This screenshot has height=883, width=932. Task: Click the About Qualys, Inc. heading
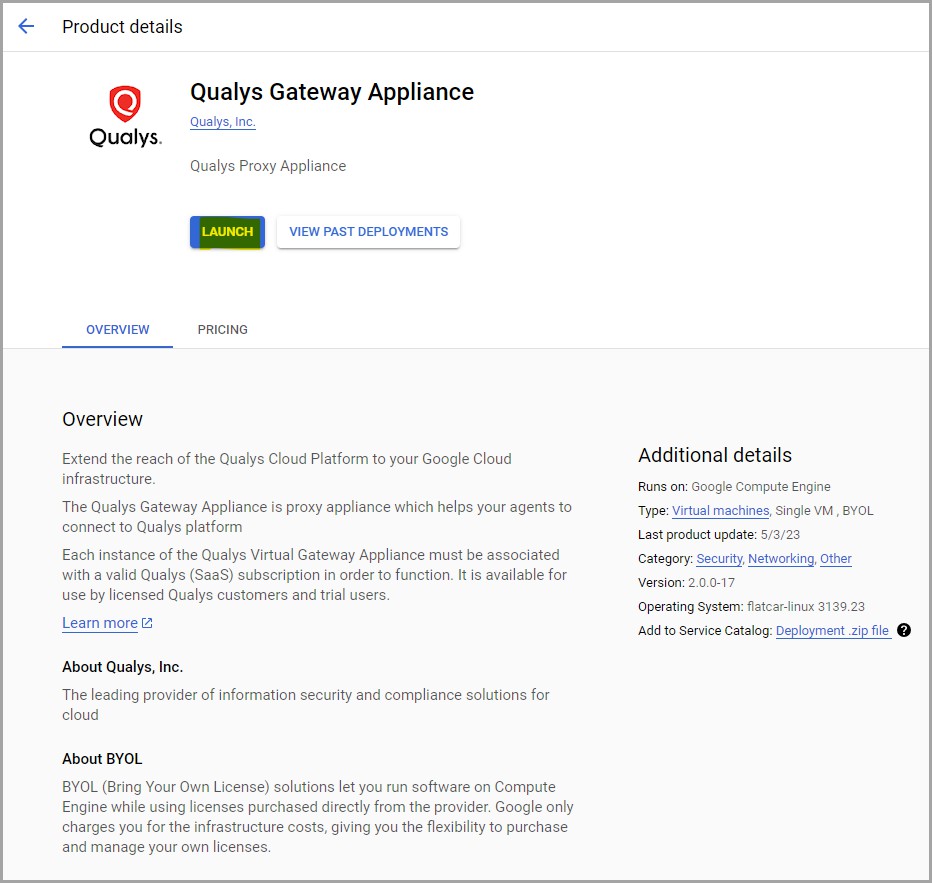tap(122, 667)
